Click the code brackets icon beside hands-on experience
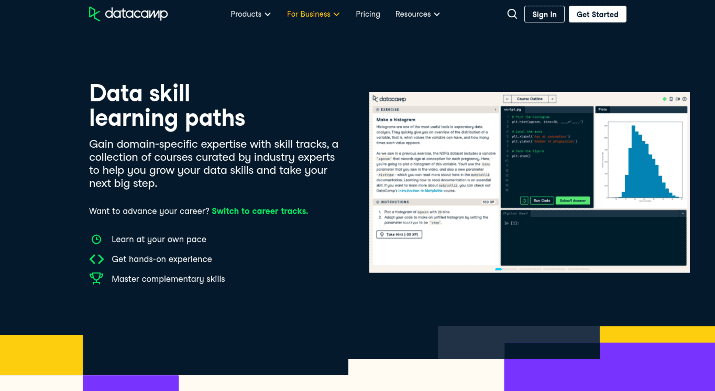The width and height of the screenshot is (715, 391). (96, 259)
